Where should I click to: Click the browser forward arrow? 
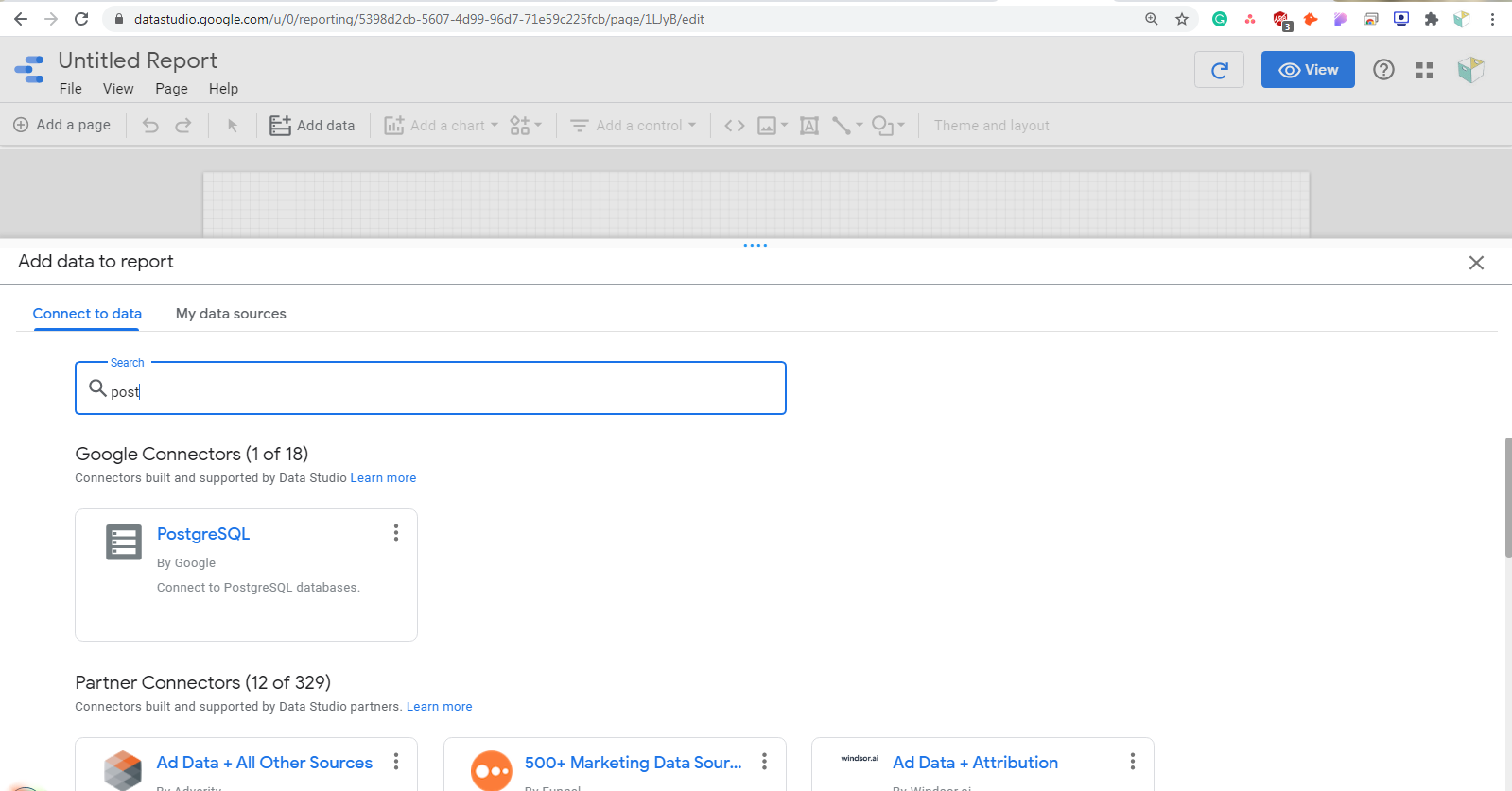click(x=51, y=19)
